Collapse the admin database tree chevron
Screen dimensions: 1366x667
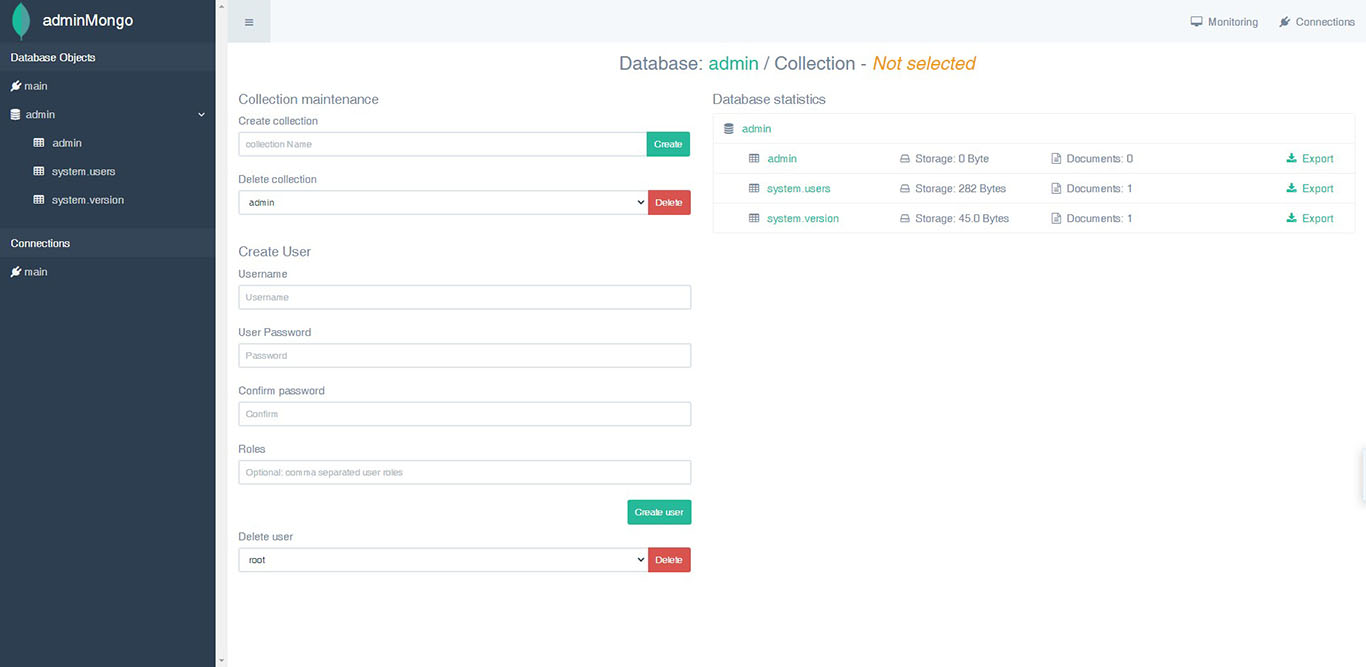(x=201, y=115)
